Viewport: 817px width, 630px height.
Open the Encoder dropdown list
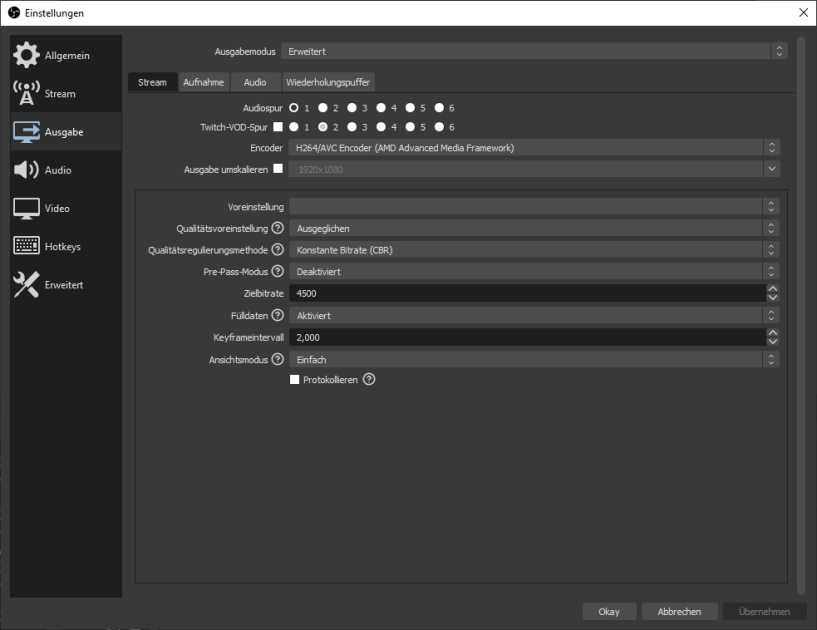[x=533, y=148]
